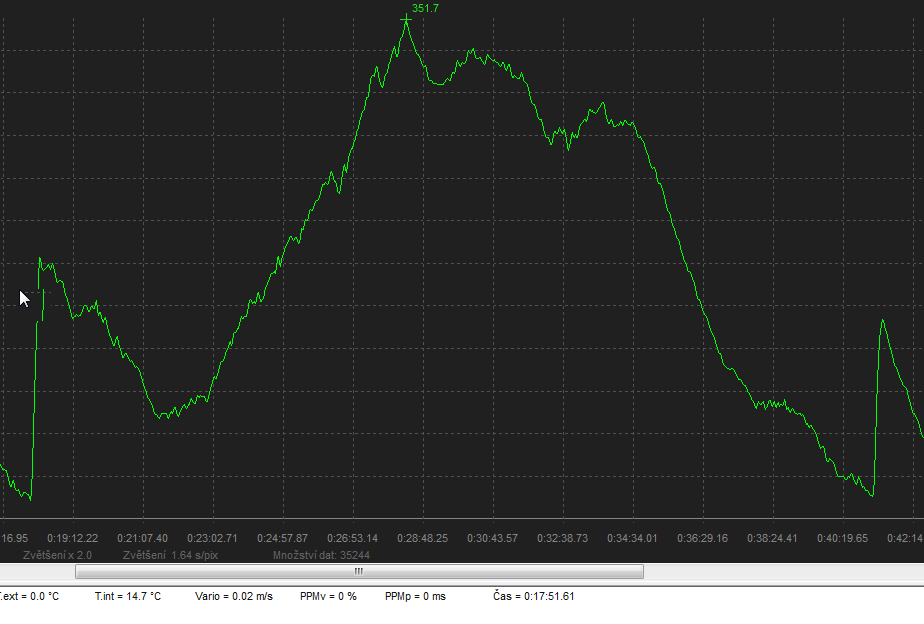924x624 pixels.
Task: Click the PPMp = 0 ms status field
Action: pos(415,597)
